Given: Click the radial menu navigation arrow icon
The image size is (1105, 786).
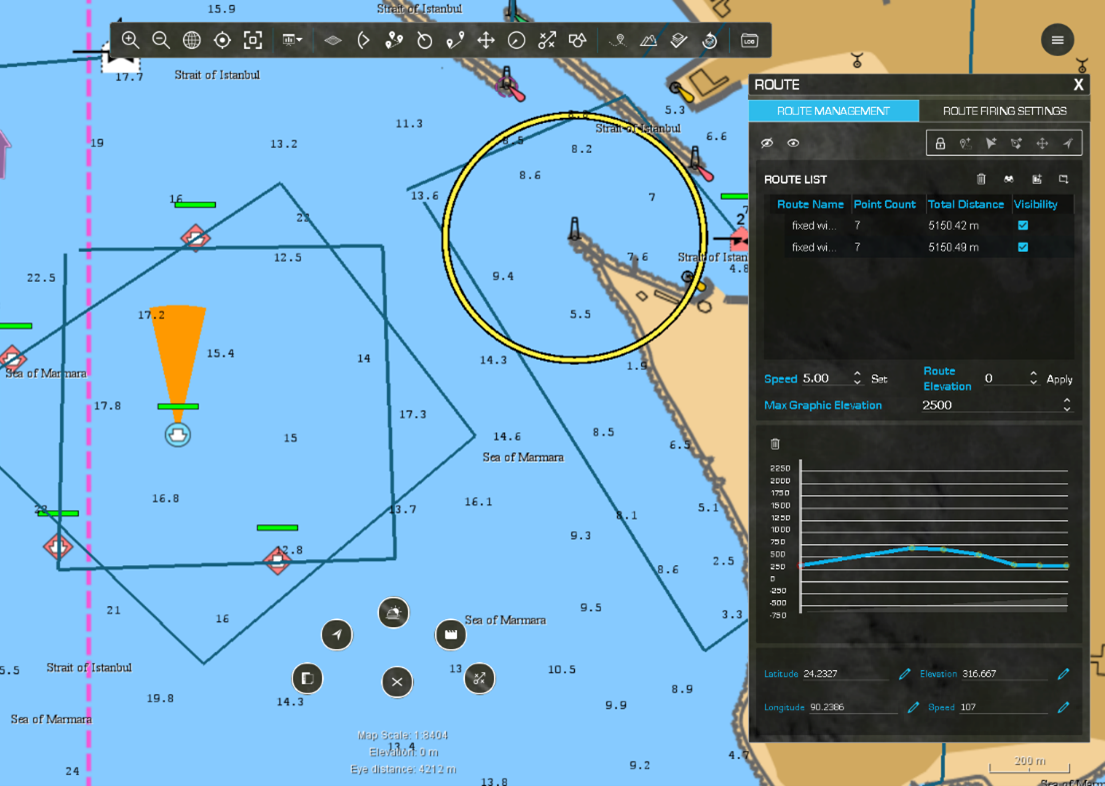Looking at the screenshot, I should 337,634.
